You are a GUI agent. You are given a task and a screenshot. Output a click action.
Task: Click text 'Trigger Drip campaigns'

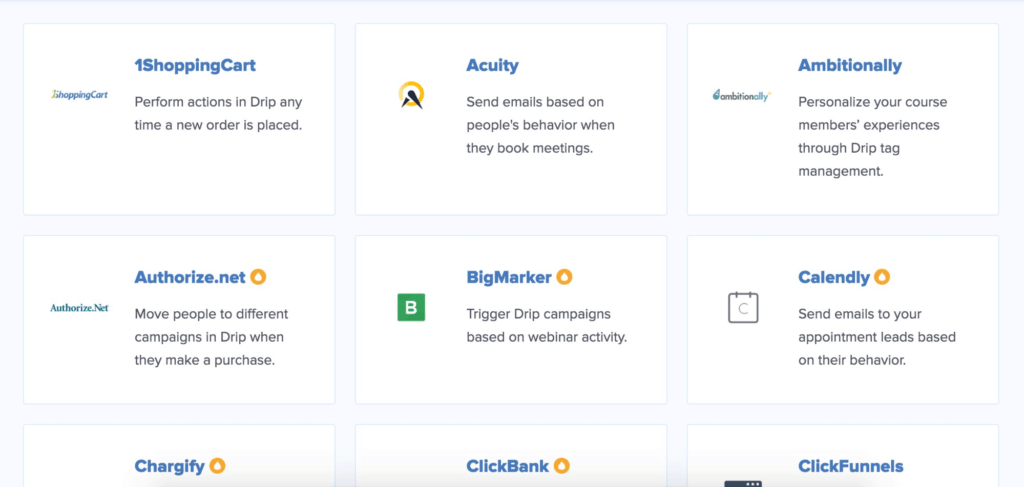[539, 314]
